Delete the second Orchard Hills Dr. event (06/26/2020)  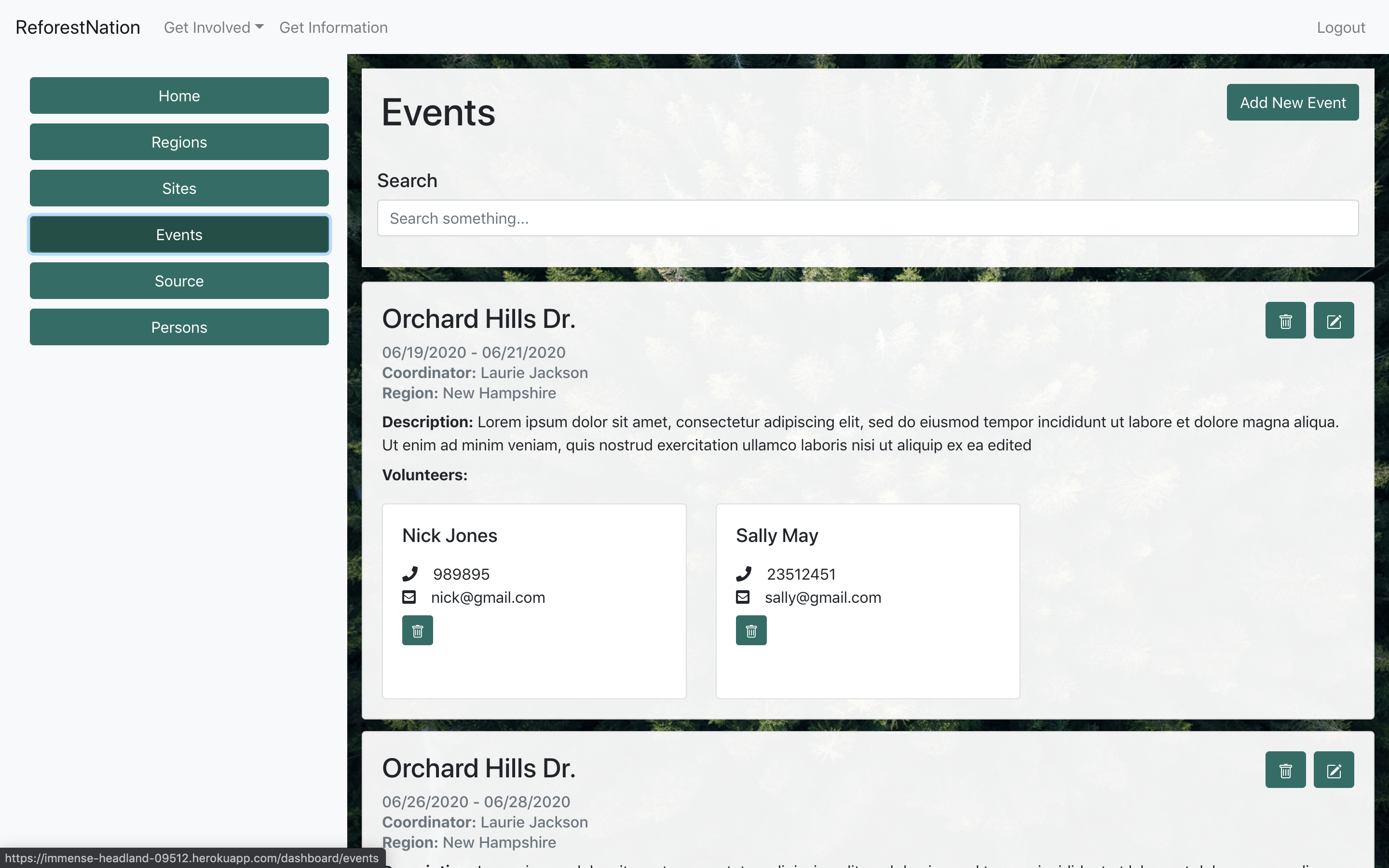(x=1285, y=770)
